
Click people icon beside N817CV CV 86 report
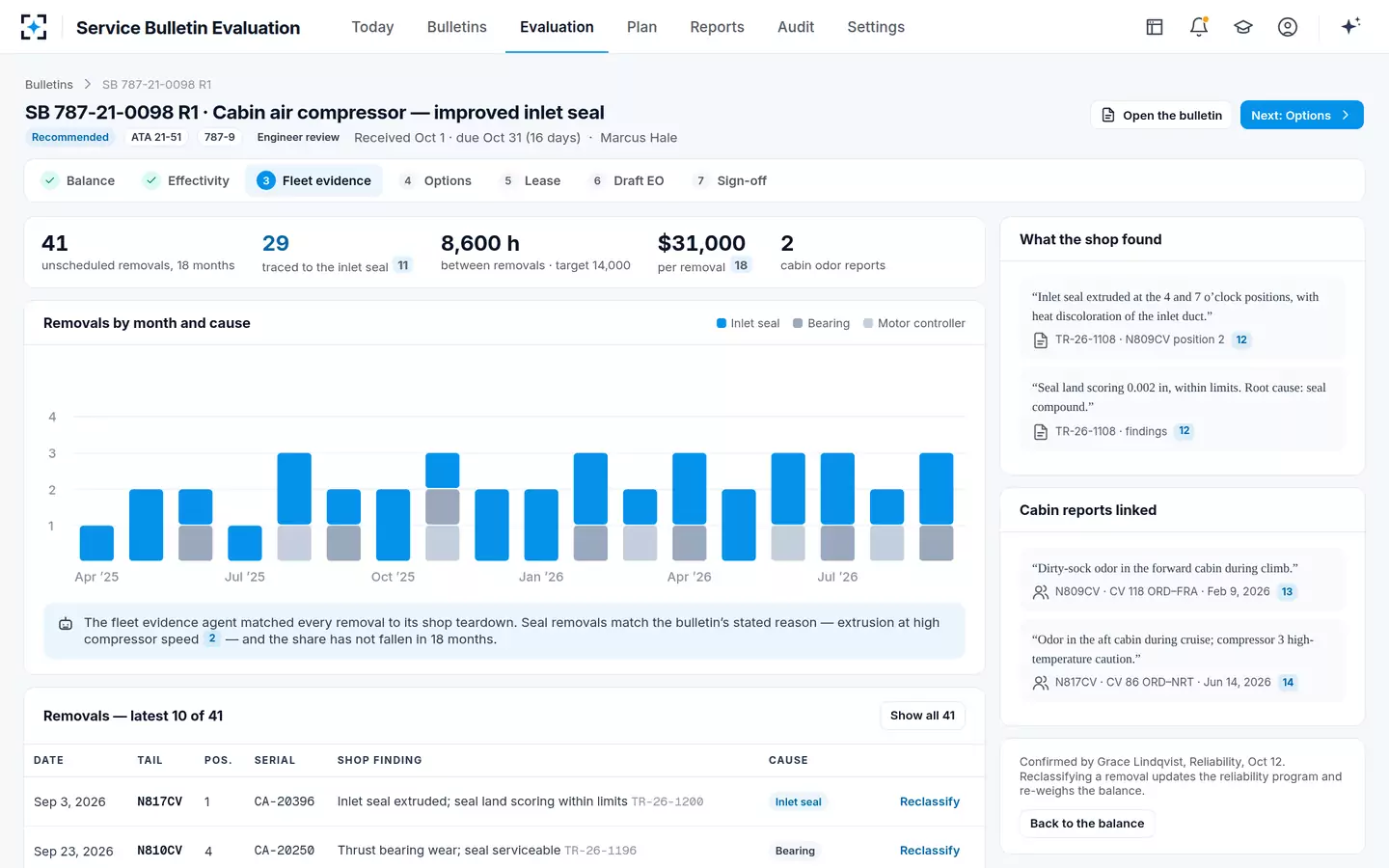(1041, 683)
